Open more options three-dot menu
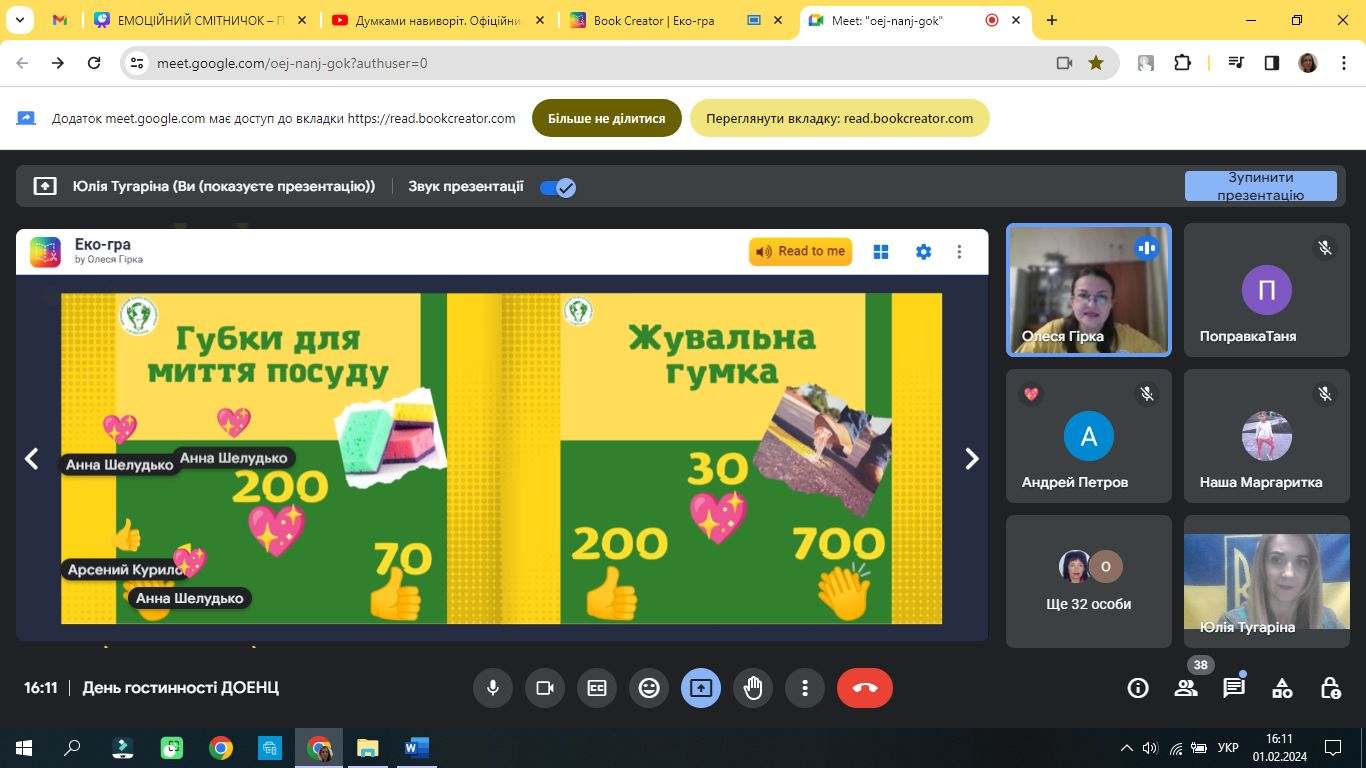Screen dimensions: 1366x768 [x=805, y=688]
